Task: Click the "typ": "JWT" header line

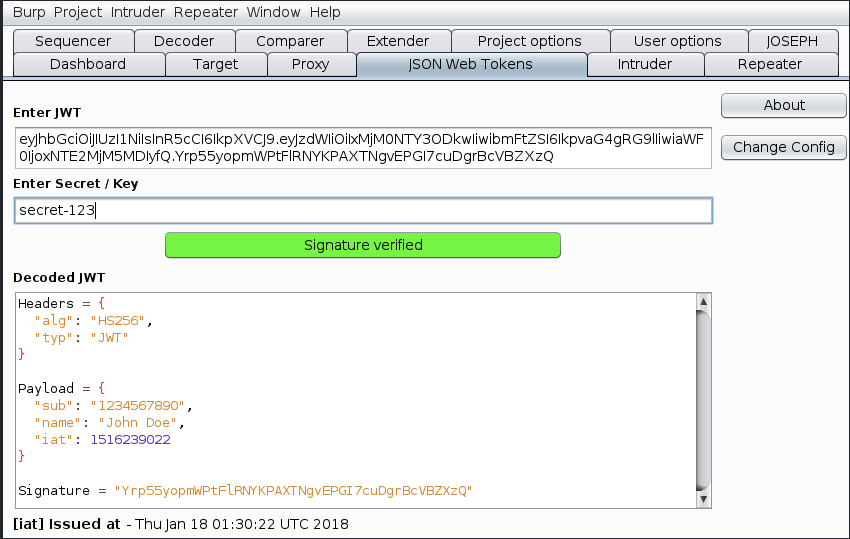Action: (81, 337)
